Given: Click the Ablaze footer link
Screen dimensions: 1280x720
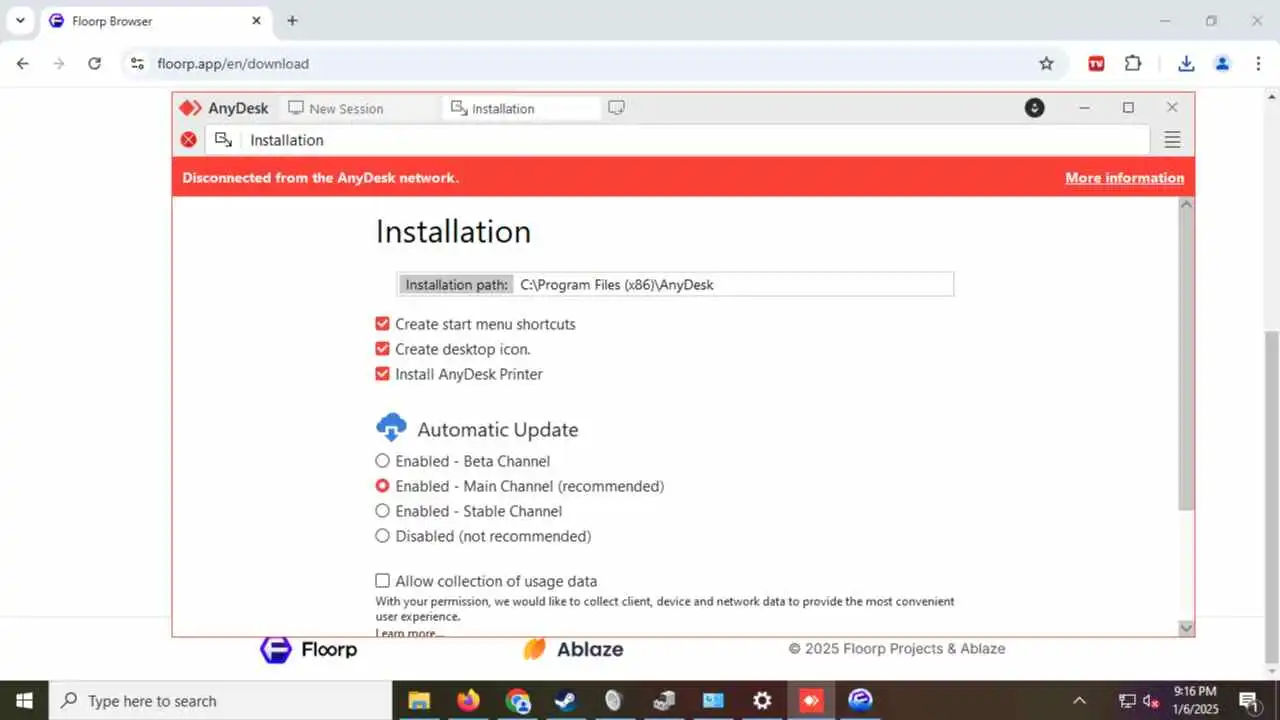Looking at the screenshot, I should pos(573,649).
